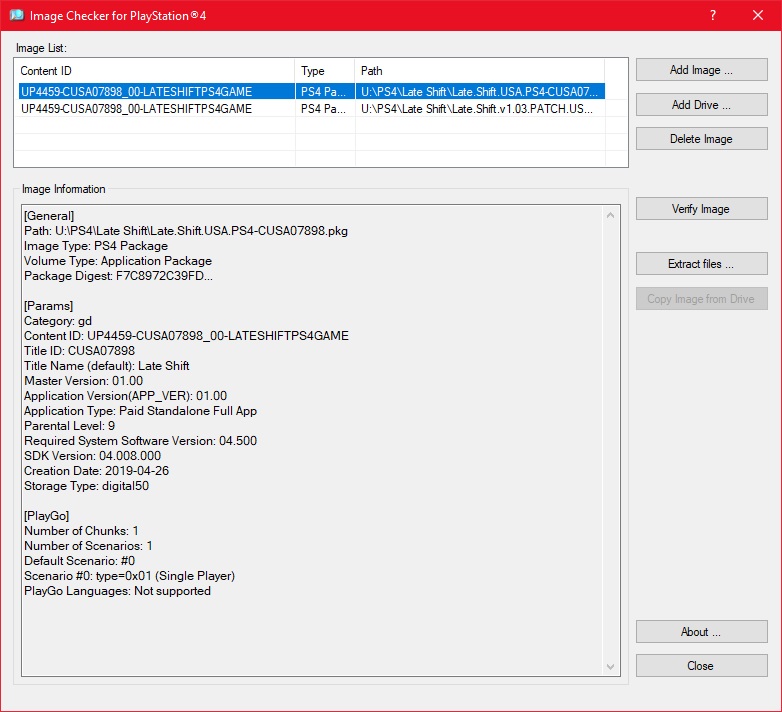
Task: Click the Application Type: Paid Standalone Full App line
Action: [141, 411]
